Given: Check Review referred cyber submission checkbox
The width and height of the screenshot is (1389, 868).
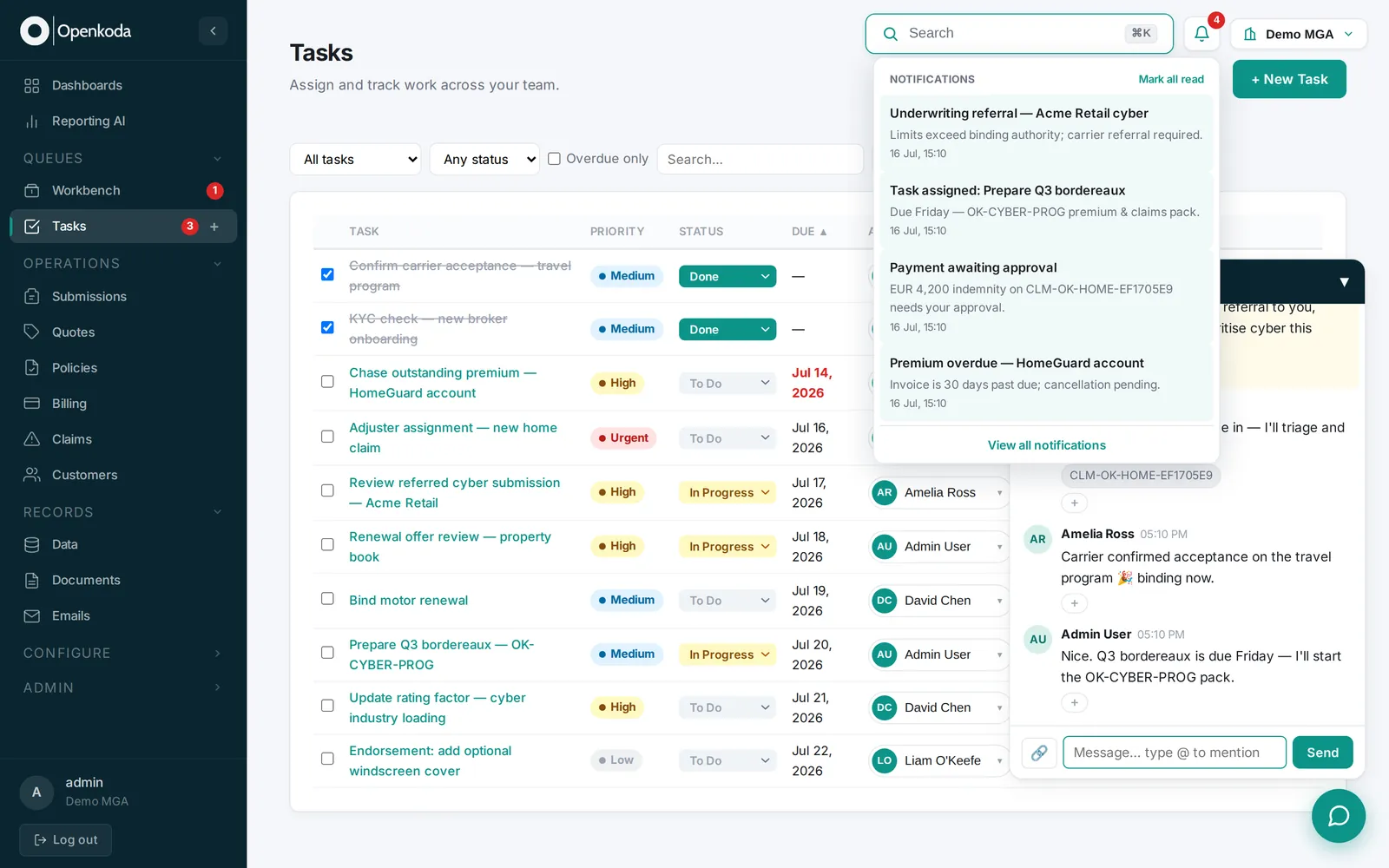Looking at the screenshot, I should (327, 490).
